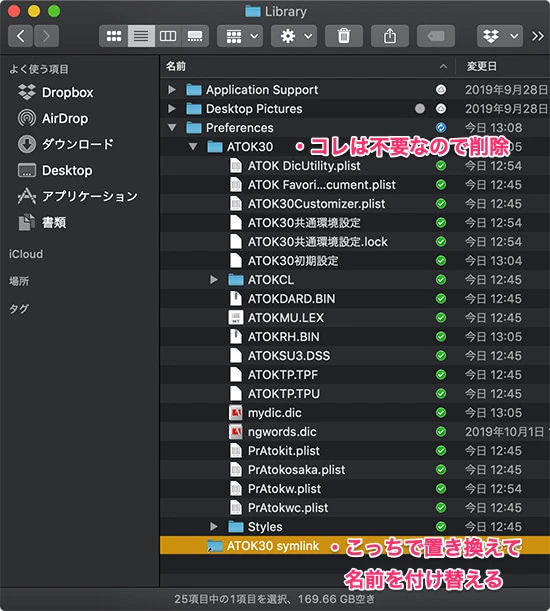
Task: Select ATOK DicUtility.plist file
Action: tap(304, 166)
